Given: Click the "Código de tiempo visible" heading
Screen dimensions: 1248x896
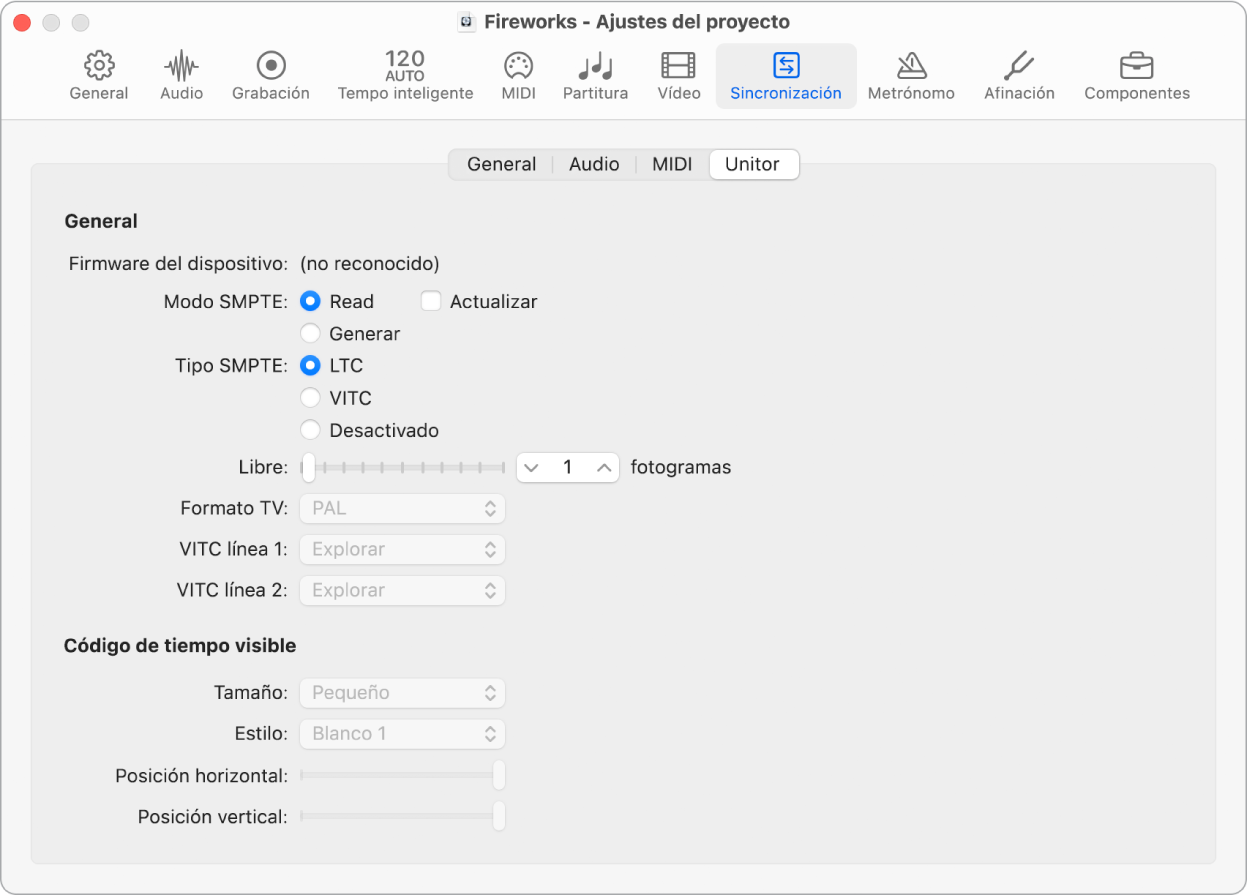Looking at the screenshot, I should 180,646.
